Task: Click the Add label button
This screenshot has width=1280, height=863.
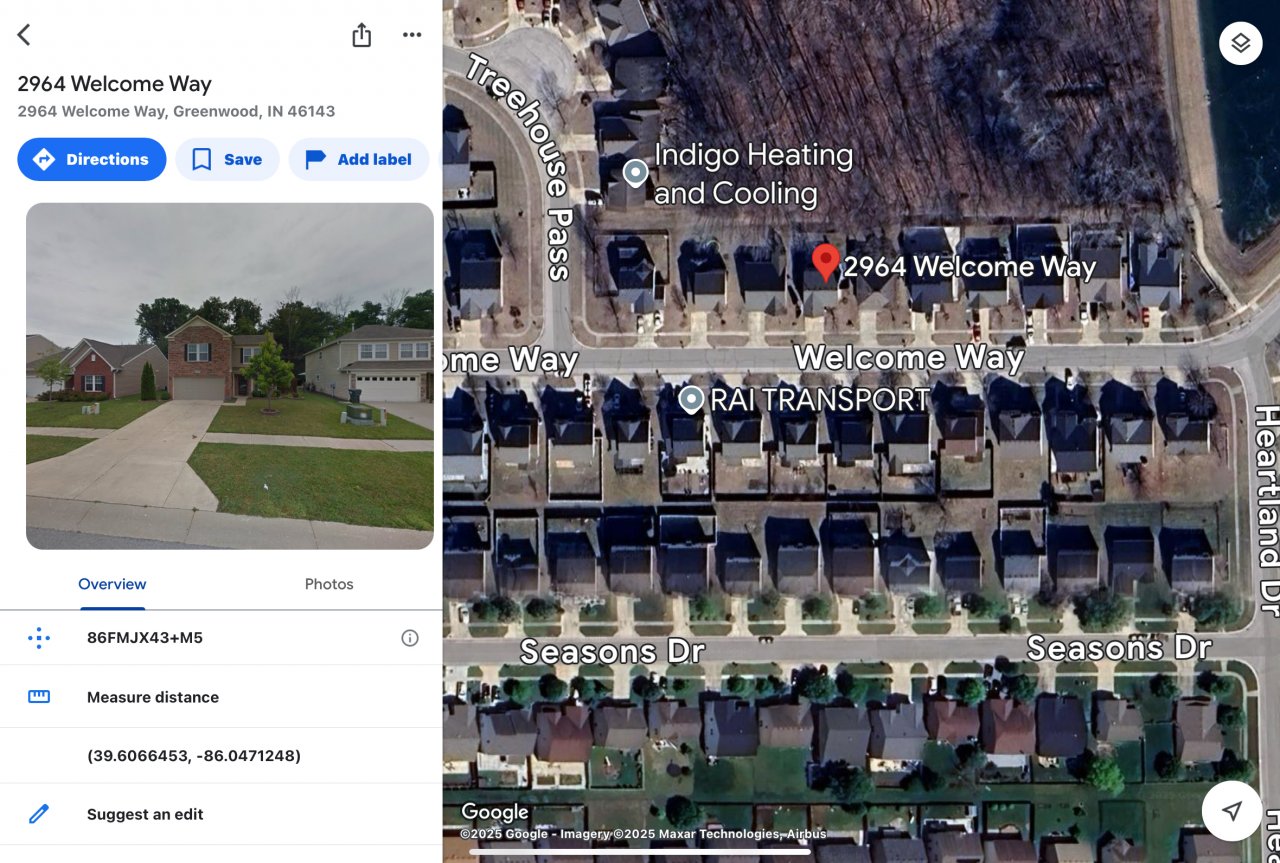Action: pyautogui.click(x=359, y=159)
